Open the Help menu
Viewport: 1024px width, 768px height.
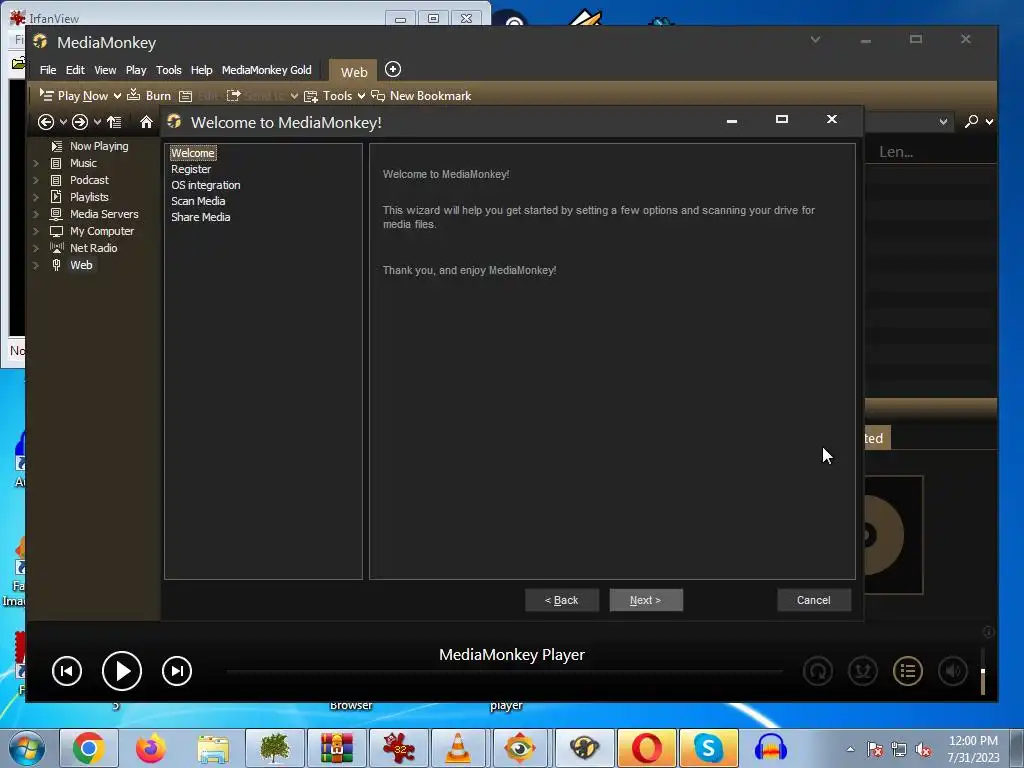pos(201,70)
